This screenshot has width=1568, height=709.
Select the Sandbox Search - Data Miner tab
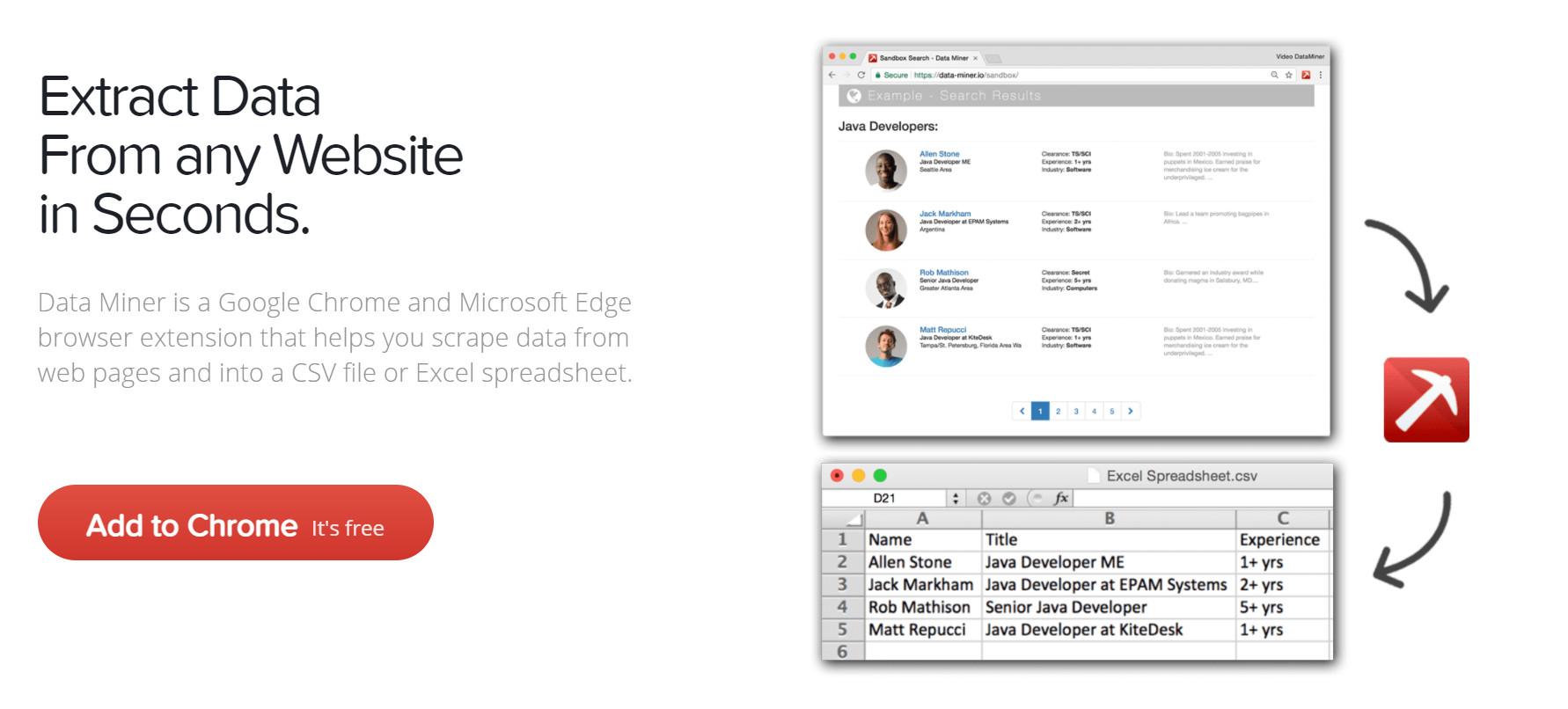923,58
